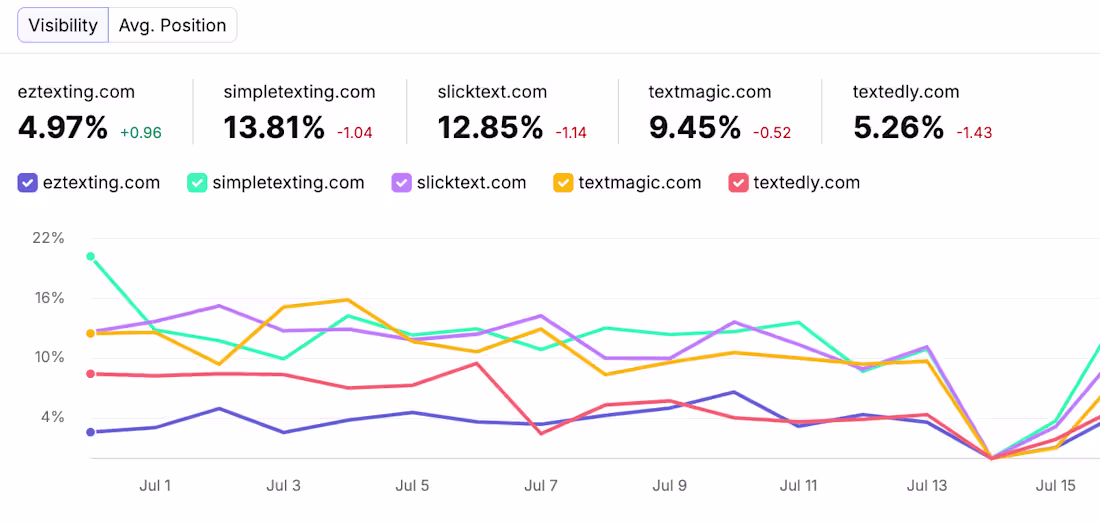The height and width of the screenshot is (524, 1100).
Task: Click the eztexting.com 4.97% visibility stat
Action: [90, 112]
